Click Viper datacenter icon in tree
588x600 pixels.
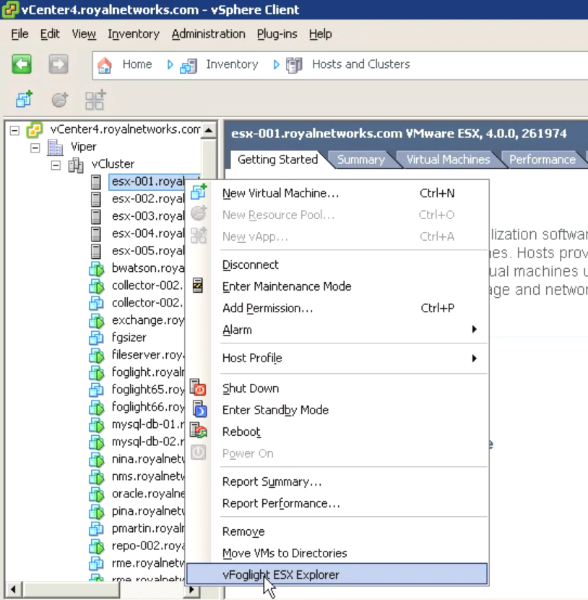point(55,147)
